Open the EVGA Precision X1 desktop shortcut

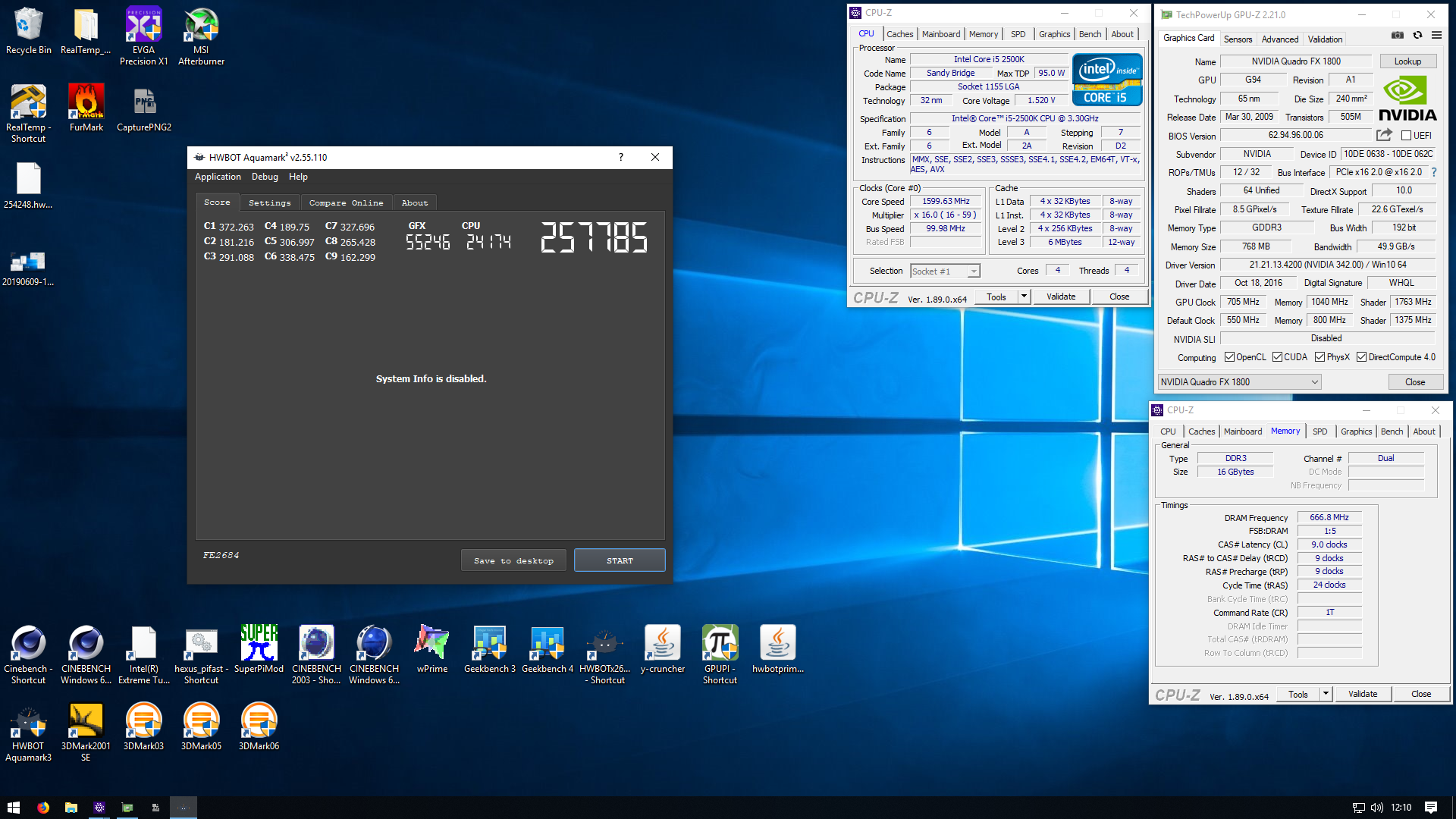[x=143, y=36]
